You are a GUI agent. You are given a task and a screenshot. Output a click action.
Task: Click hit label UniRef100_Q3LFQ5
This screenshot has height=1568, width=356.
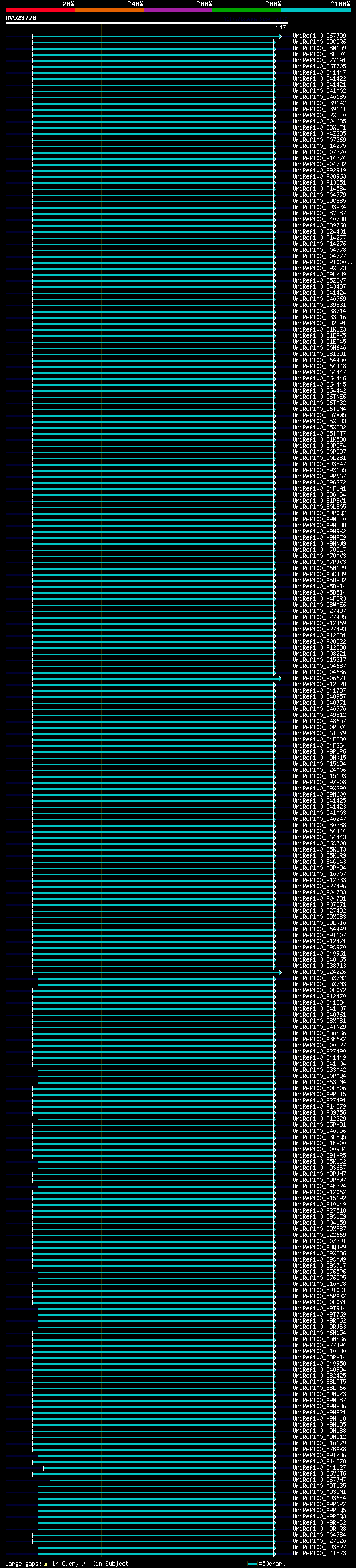click(319, 1137)
